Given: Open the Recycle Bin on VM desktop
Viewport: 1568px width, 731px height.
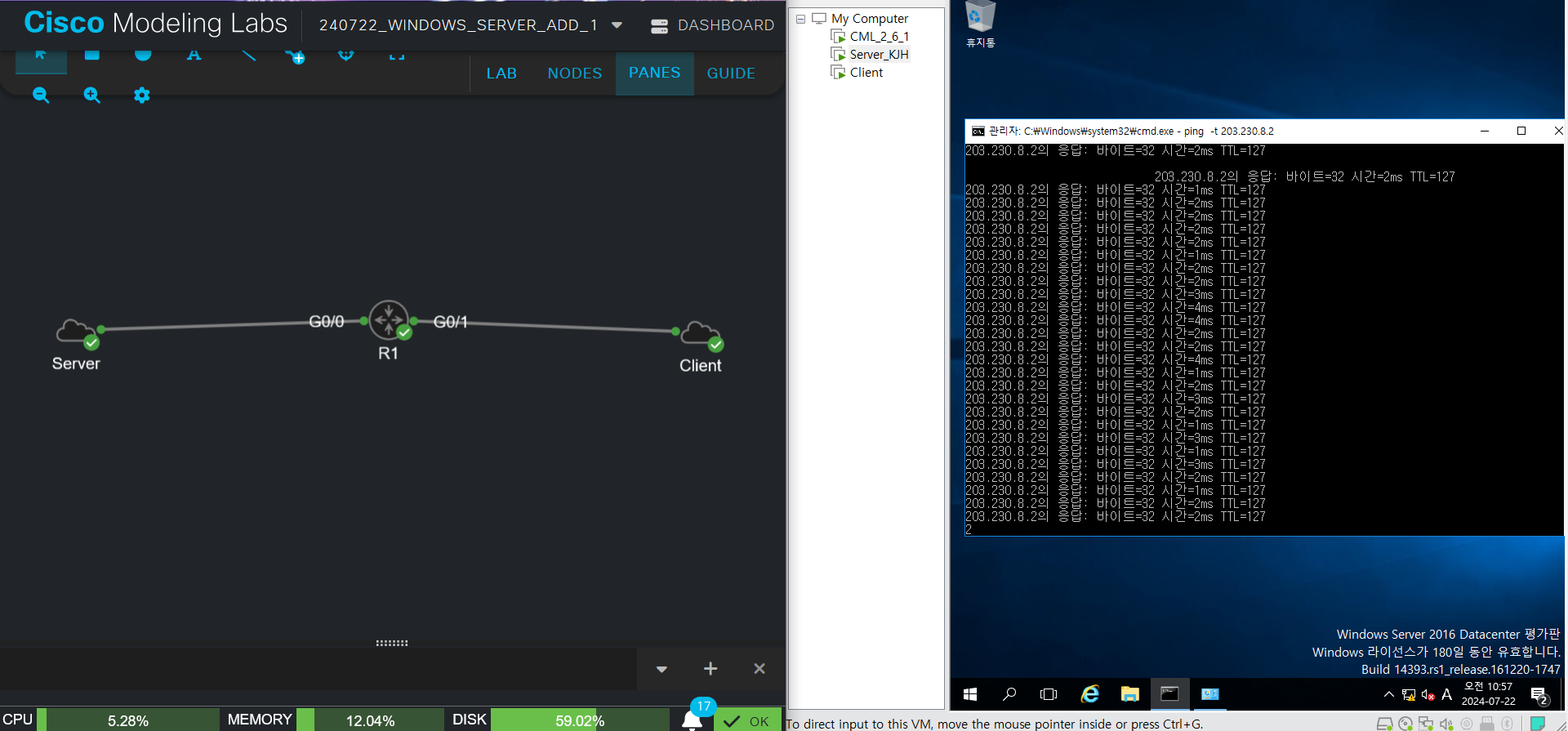Looking at the screenshot, I should coord(980,25).
